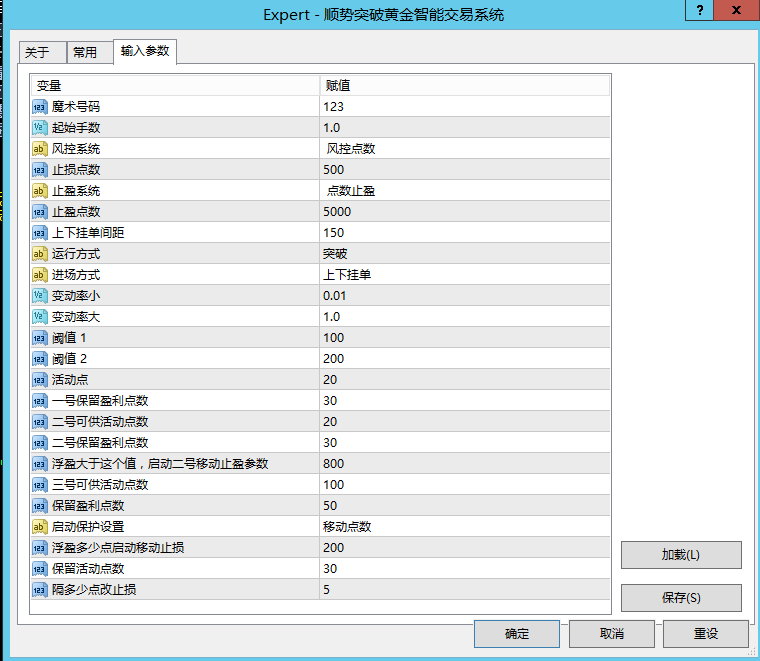760x661 pixels.
Task: Click the integer icon beside 止损点数
Action: pos(40,170)
